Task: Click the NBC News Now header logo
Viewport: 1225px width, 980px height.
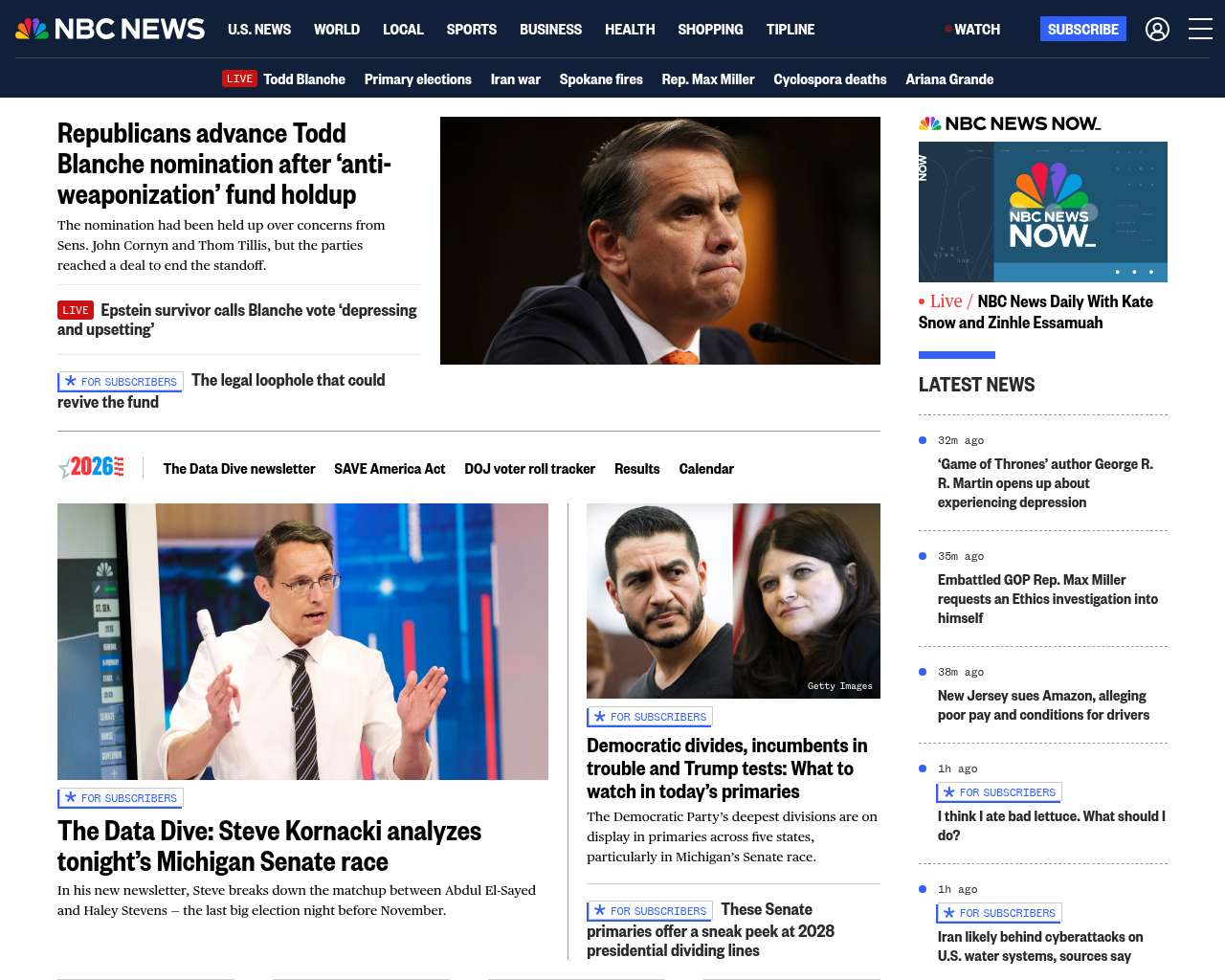Action: (x=1010, y=123)
